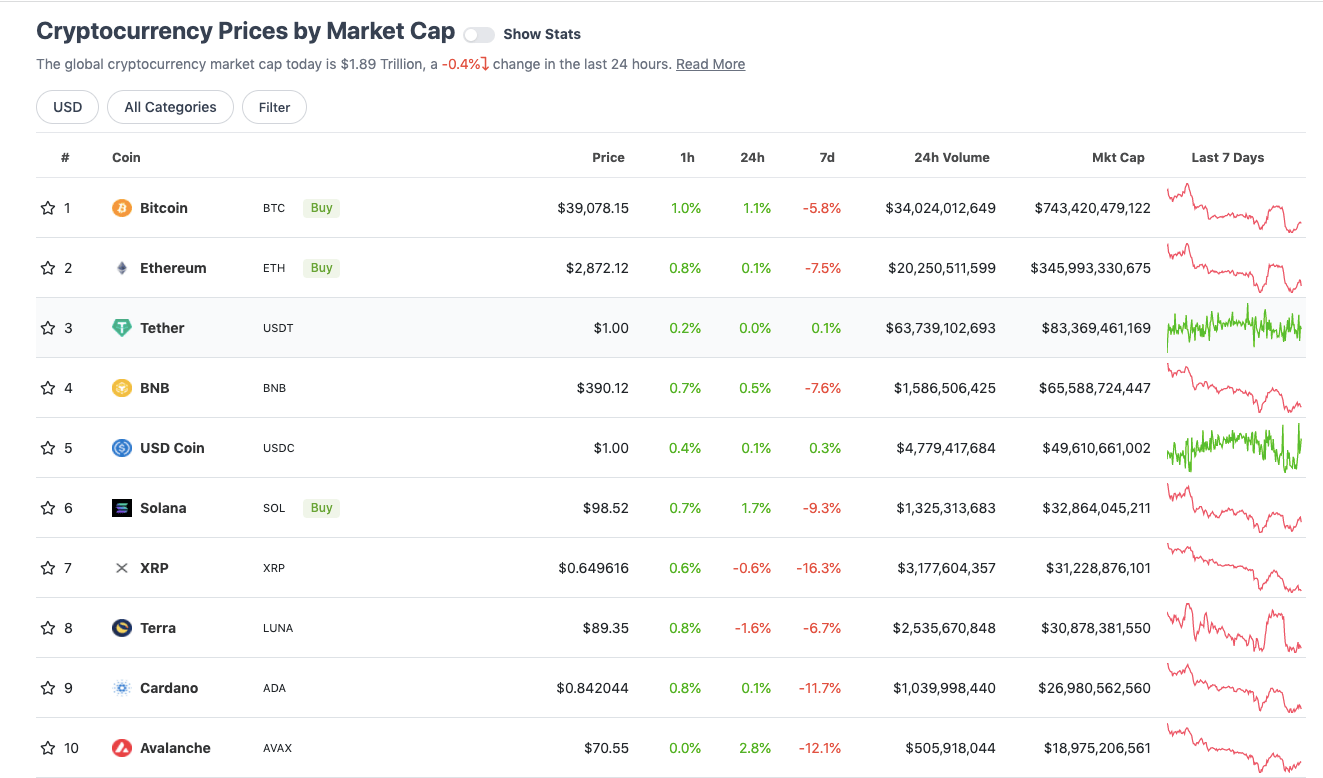The width and height of the screenshot is (1323, 778).
Task: Click the Avalanche logo icon
Action: [x=122, y=748]
